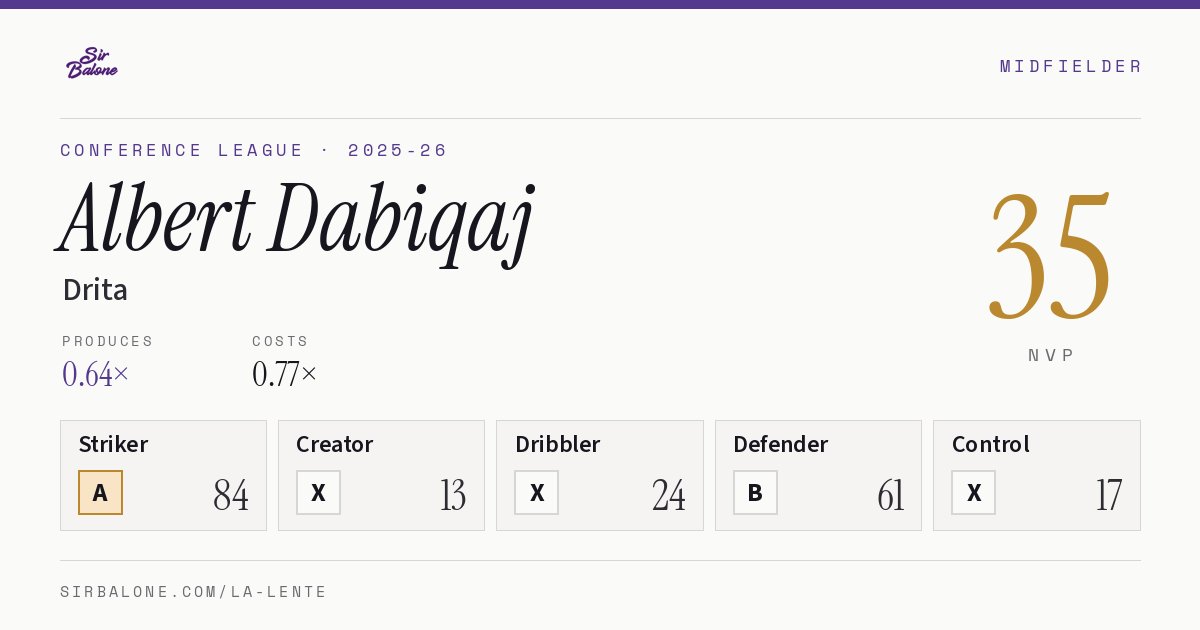Viewport: 1200px width, 630px height.
Task: Select the B grade badge for Defender
Action: (x=755, y=493)
